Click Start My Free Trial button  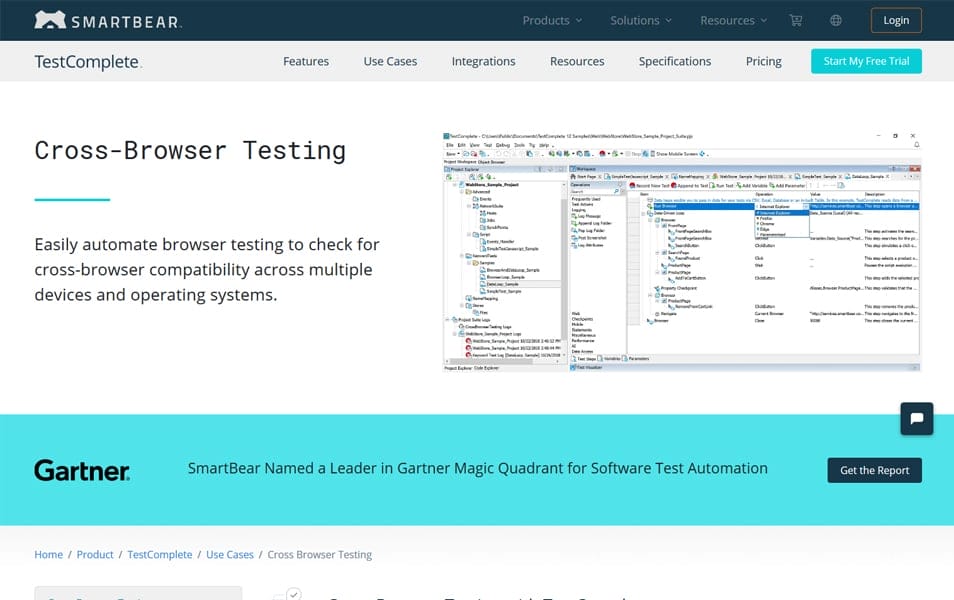click(866, 61)
